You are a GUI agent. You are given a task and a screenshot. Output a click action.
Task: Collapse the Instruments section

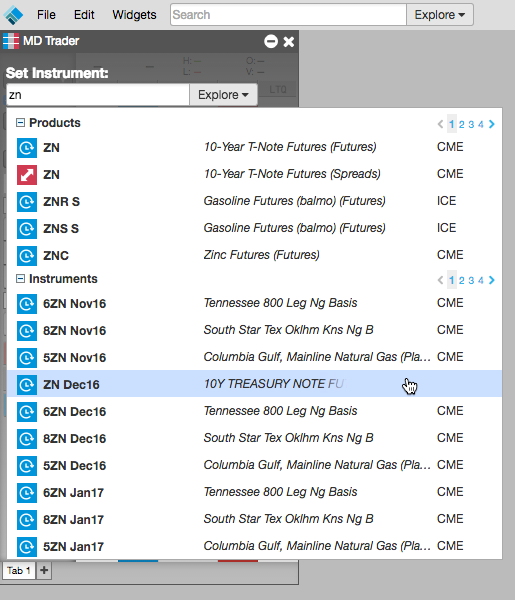[20, 279]
